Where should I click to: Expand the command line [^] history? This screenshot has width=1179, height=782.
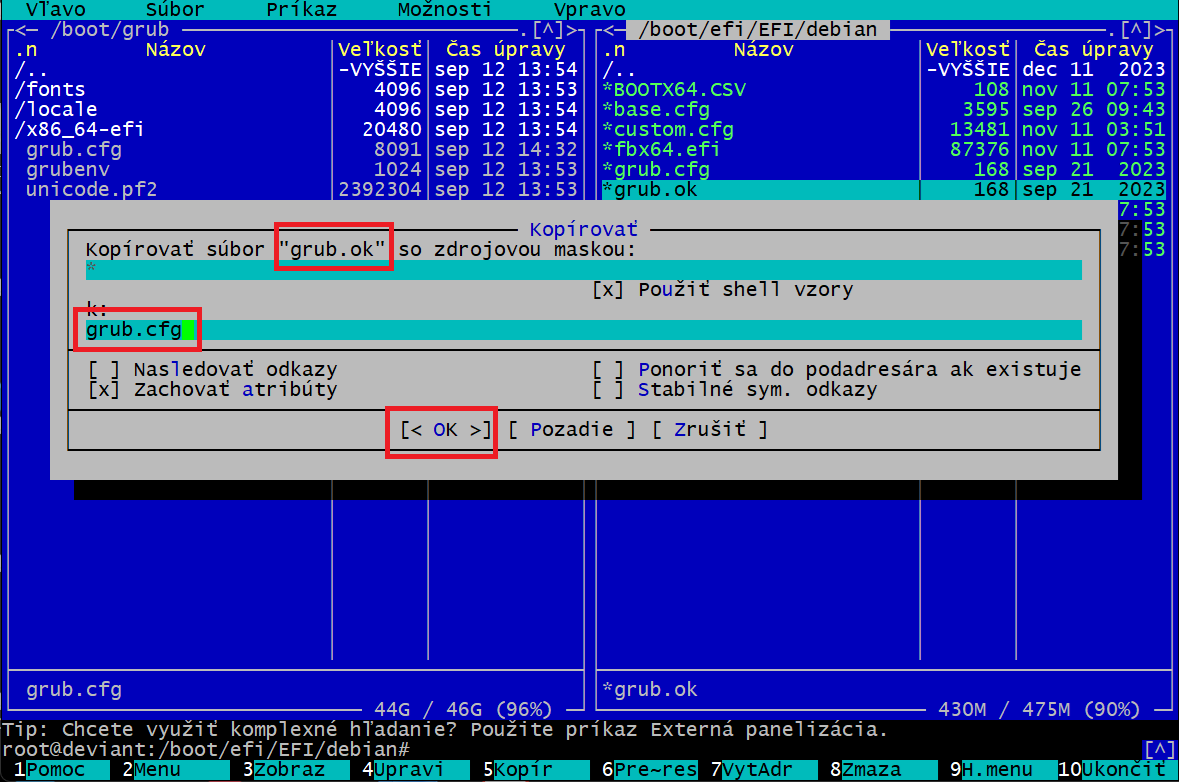[1158, 749]
